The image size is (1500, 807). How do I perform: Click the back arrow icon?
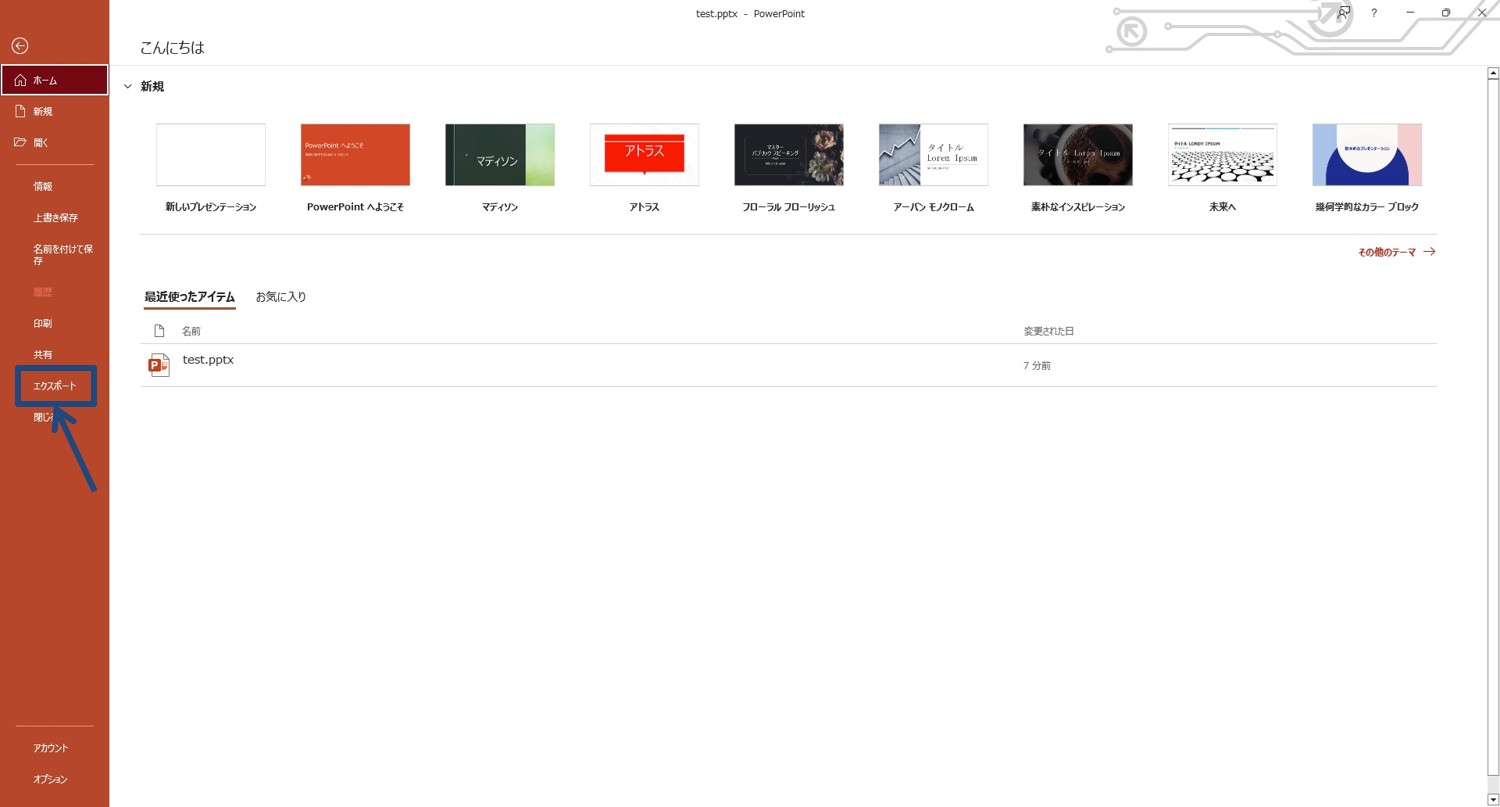point(19,46)
